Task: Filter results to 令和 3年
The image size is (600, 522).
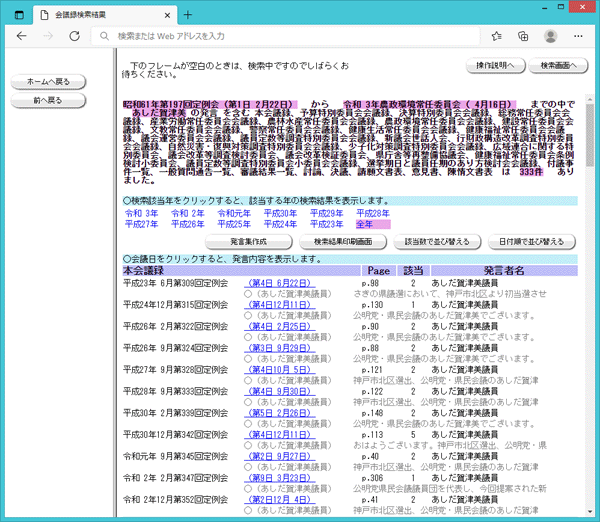Action: pos(141,213)
